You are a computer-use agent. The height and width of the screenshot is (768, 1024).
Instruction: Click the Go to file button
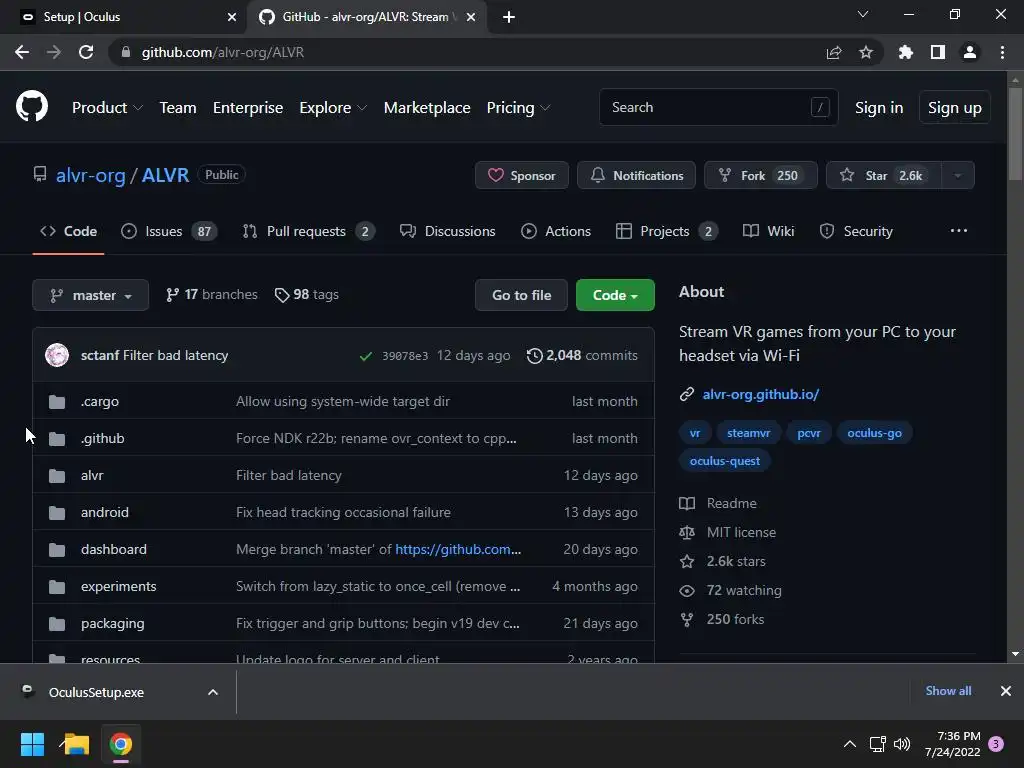tap(521, 295)
